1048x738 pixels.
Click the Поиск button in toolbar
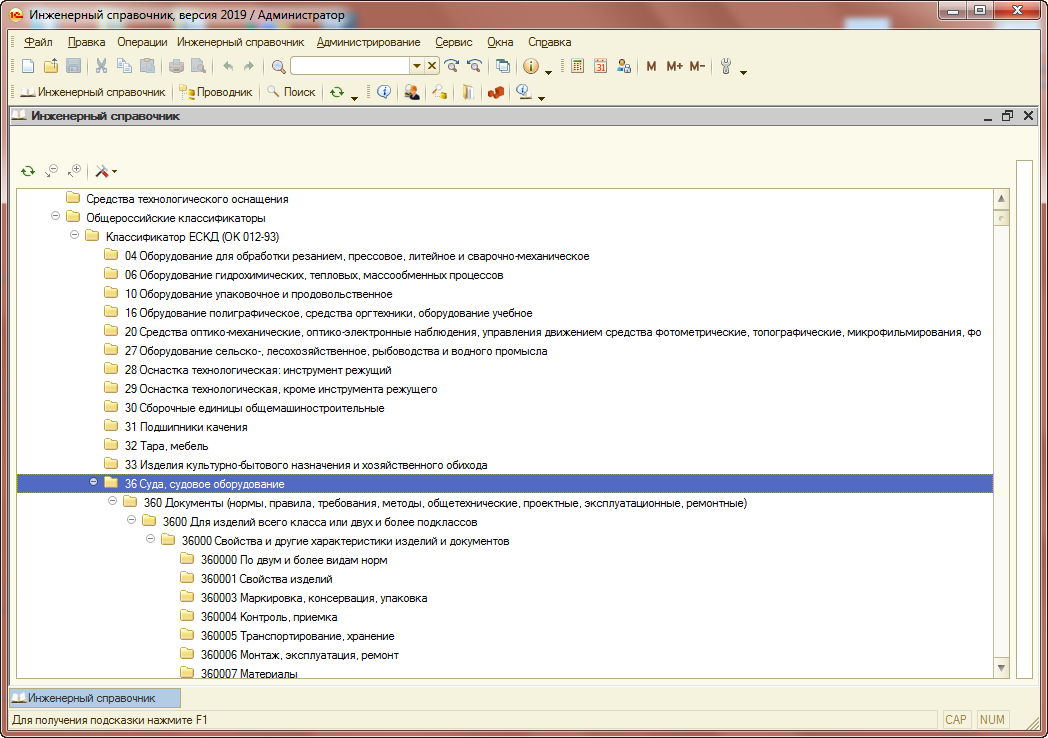[290, 92]
